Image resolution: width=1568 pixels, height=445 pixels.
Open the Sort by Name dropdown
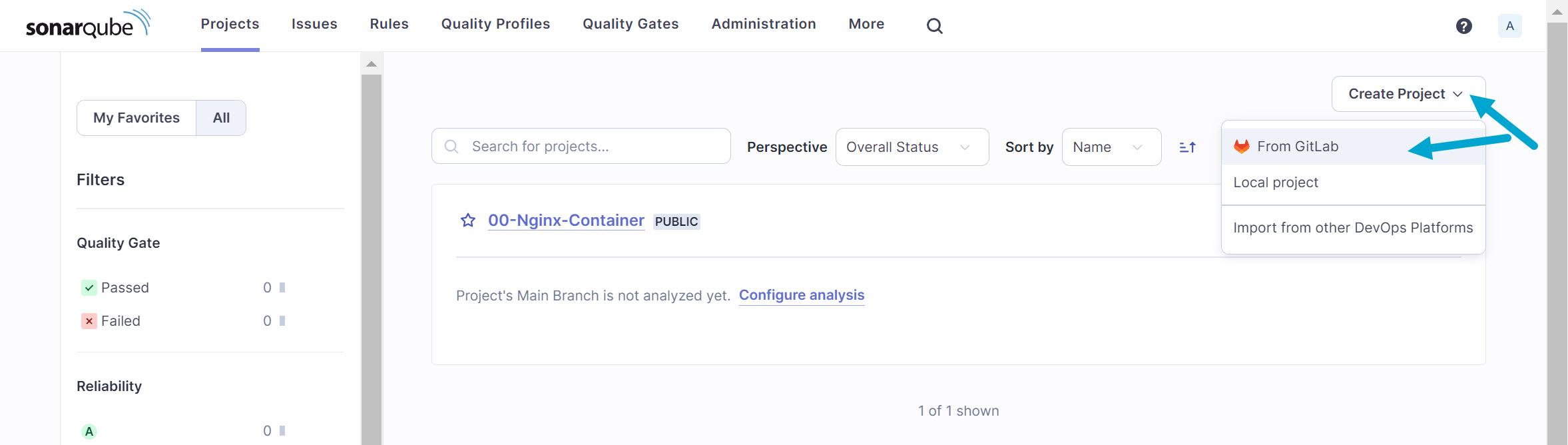pyautogui.click(x=1110, y=147)
